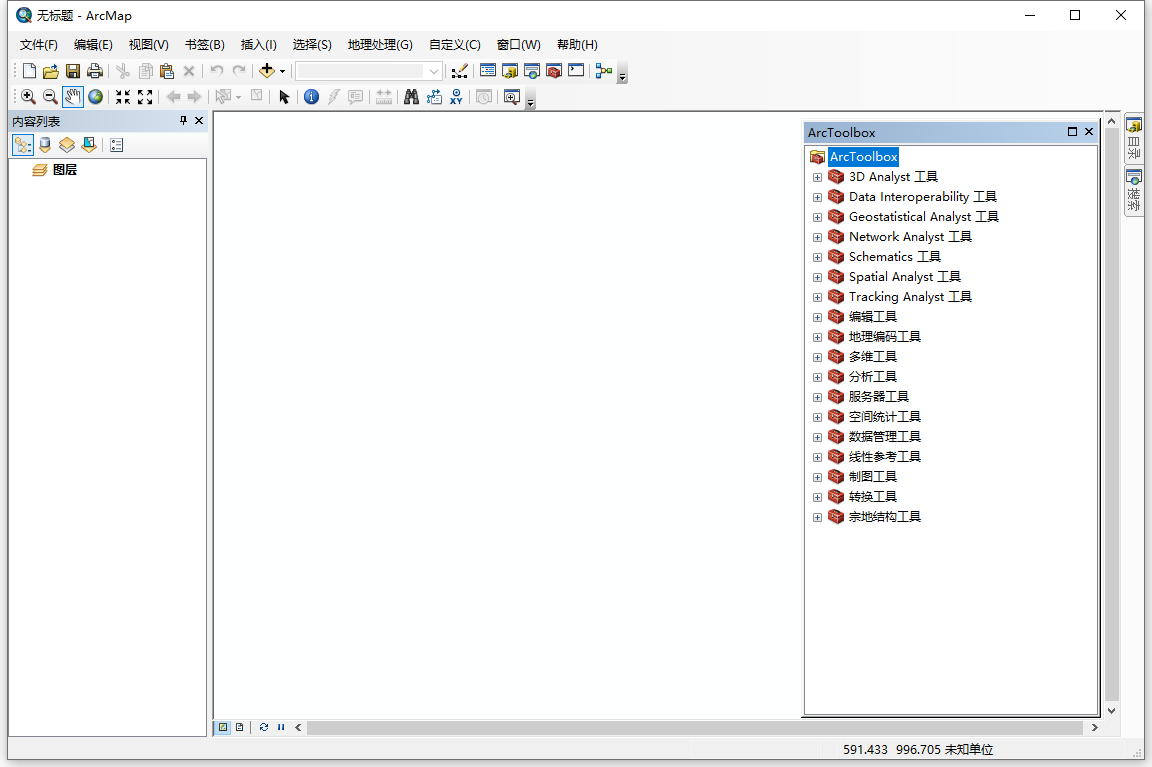Select the 图层 data frame
This screenshot has width=1152, height=767.
coord(65,170)
